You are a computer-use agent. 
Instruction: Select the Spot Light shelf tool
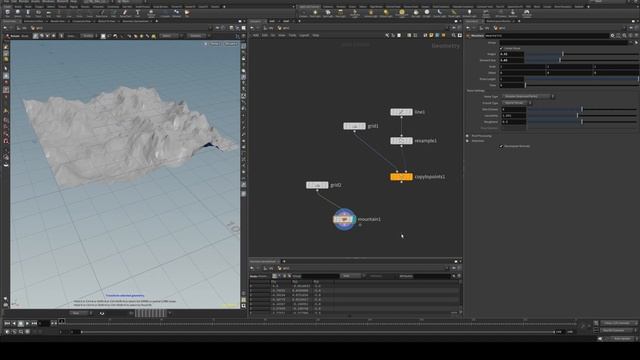[328, 13]
